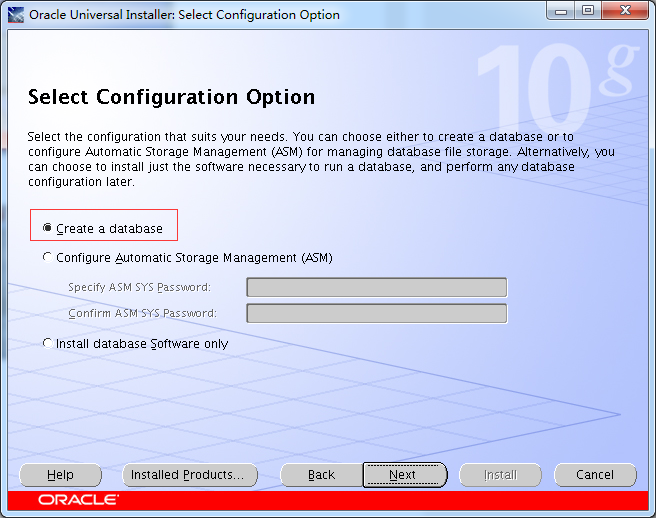Click Next to continue installation
Viewport: 656px width, 518px height.
(405, 475)
